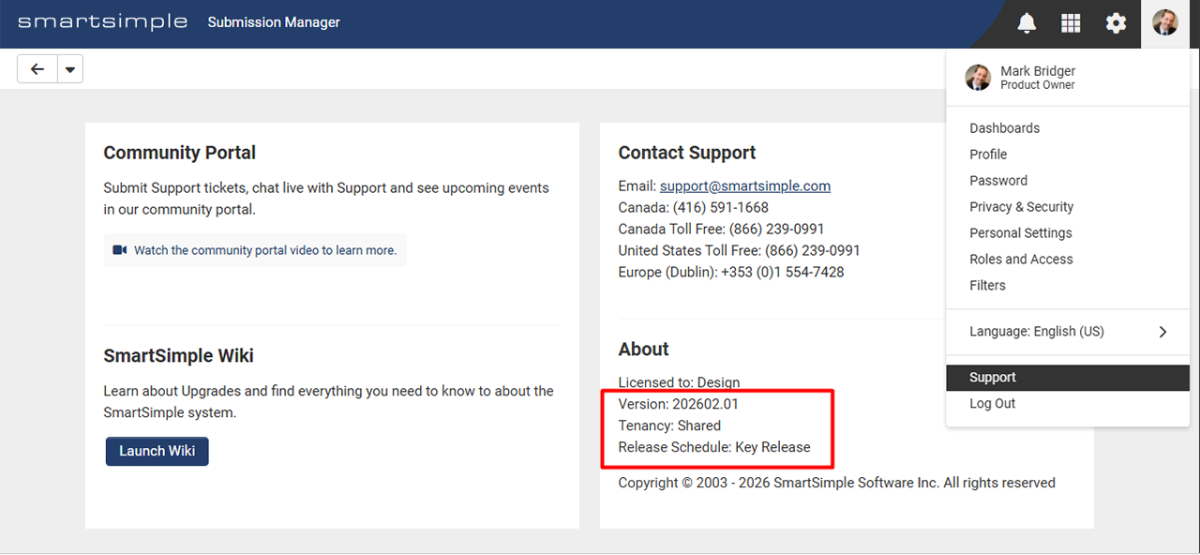The height and width of the screenshot is (555, 1200).
Task: Click the video camera icon
Action: pos(120,250)
